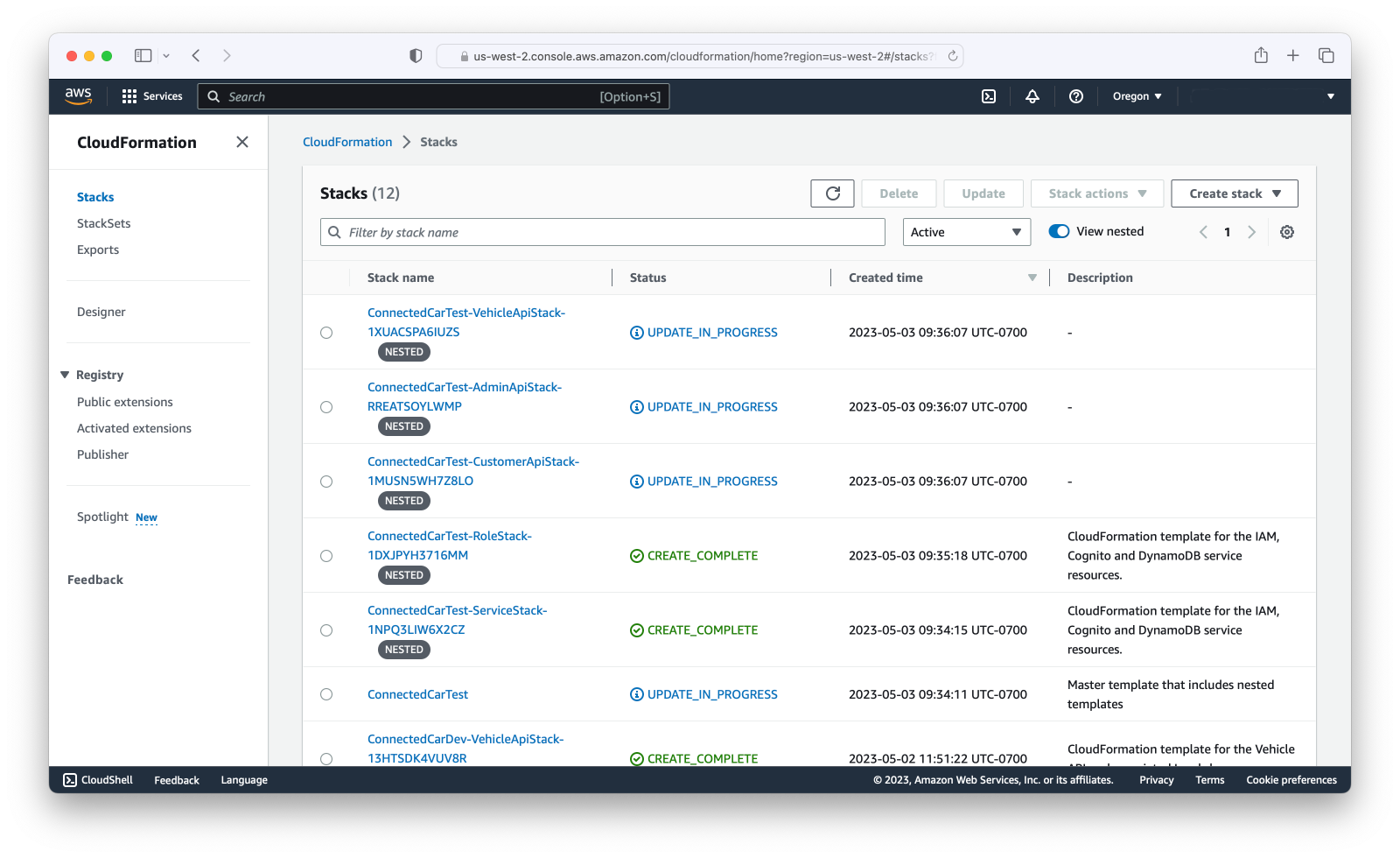Click the Update button
Screen dimensions: 1400x858
(983, 193)
